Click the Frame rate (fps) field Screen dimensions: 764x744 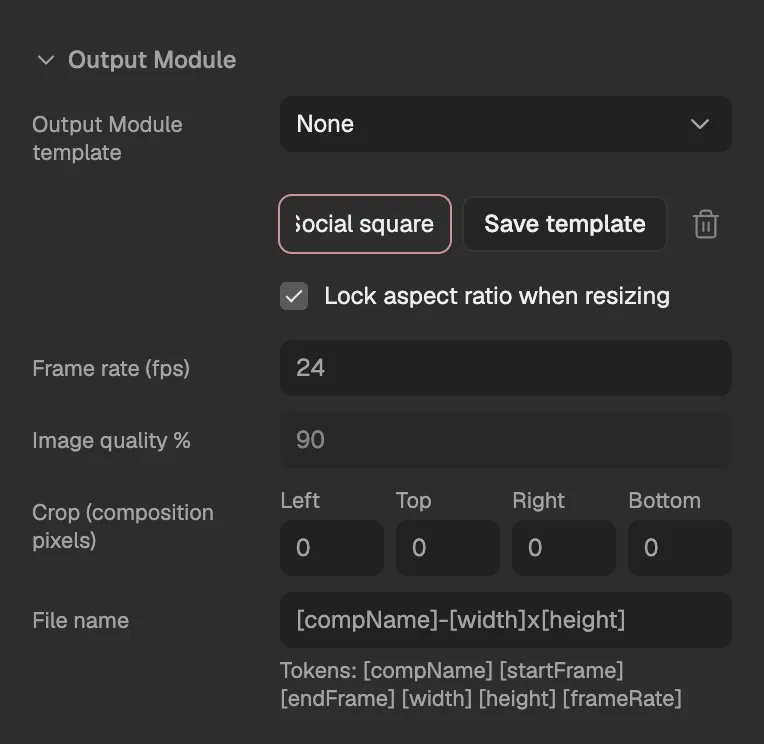click(505, 368)
